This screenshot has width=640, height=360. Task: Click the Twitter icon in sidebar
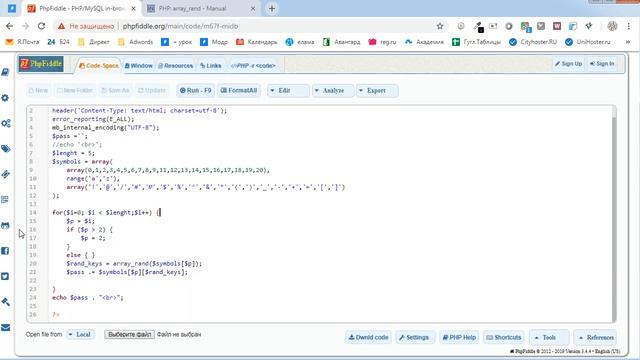pyautogui.click(x=5, y=276)
